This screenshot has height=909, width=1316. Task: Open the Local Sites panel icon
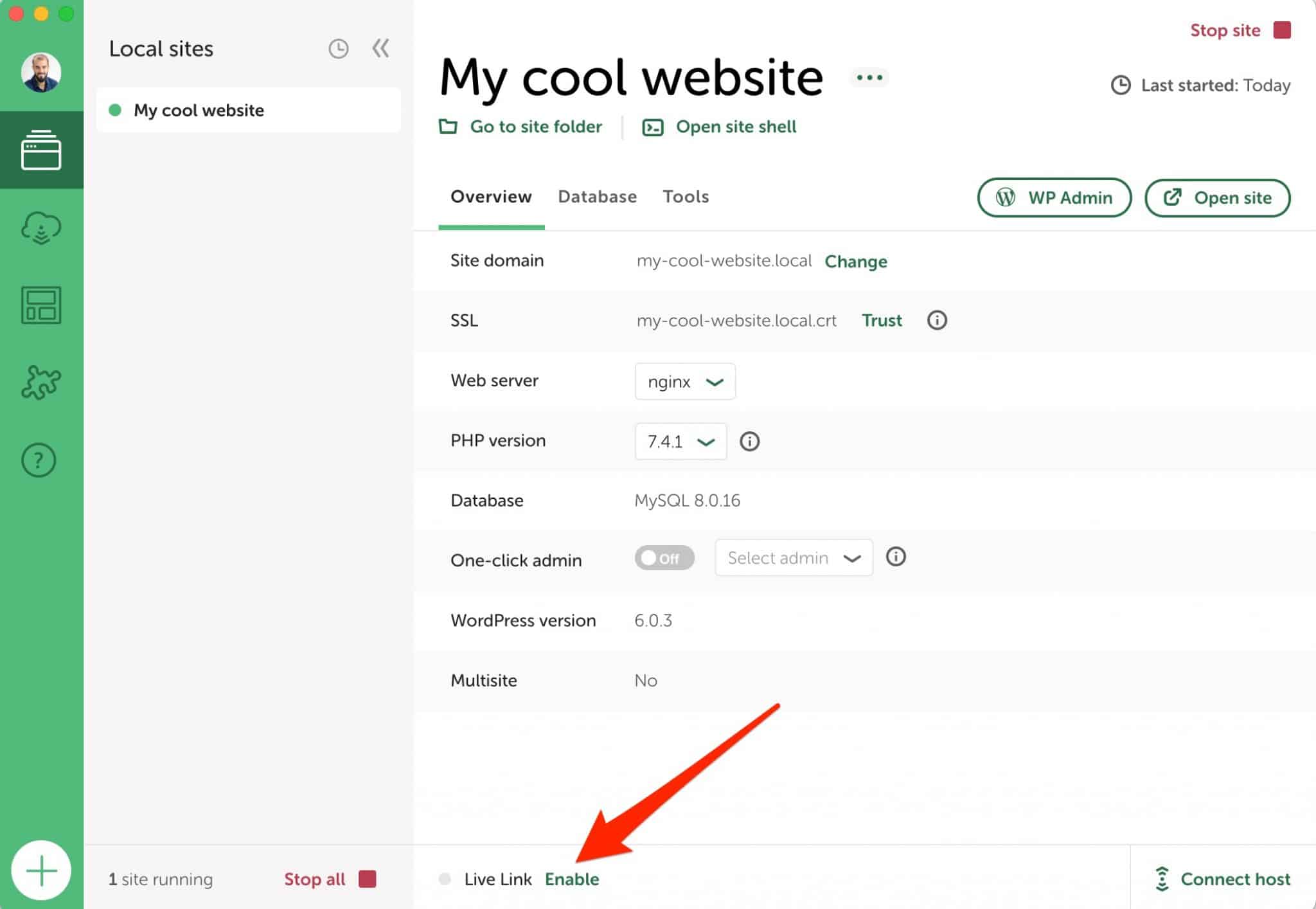[41, 150]
